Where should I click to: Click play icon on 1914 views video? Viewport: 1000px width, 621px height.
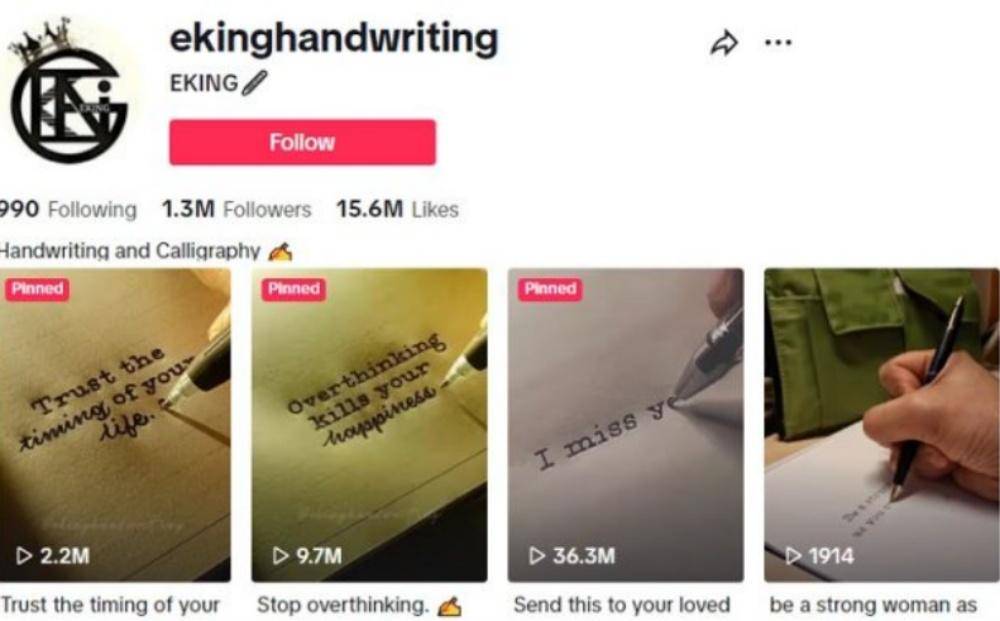point(793,555)
